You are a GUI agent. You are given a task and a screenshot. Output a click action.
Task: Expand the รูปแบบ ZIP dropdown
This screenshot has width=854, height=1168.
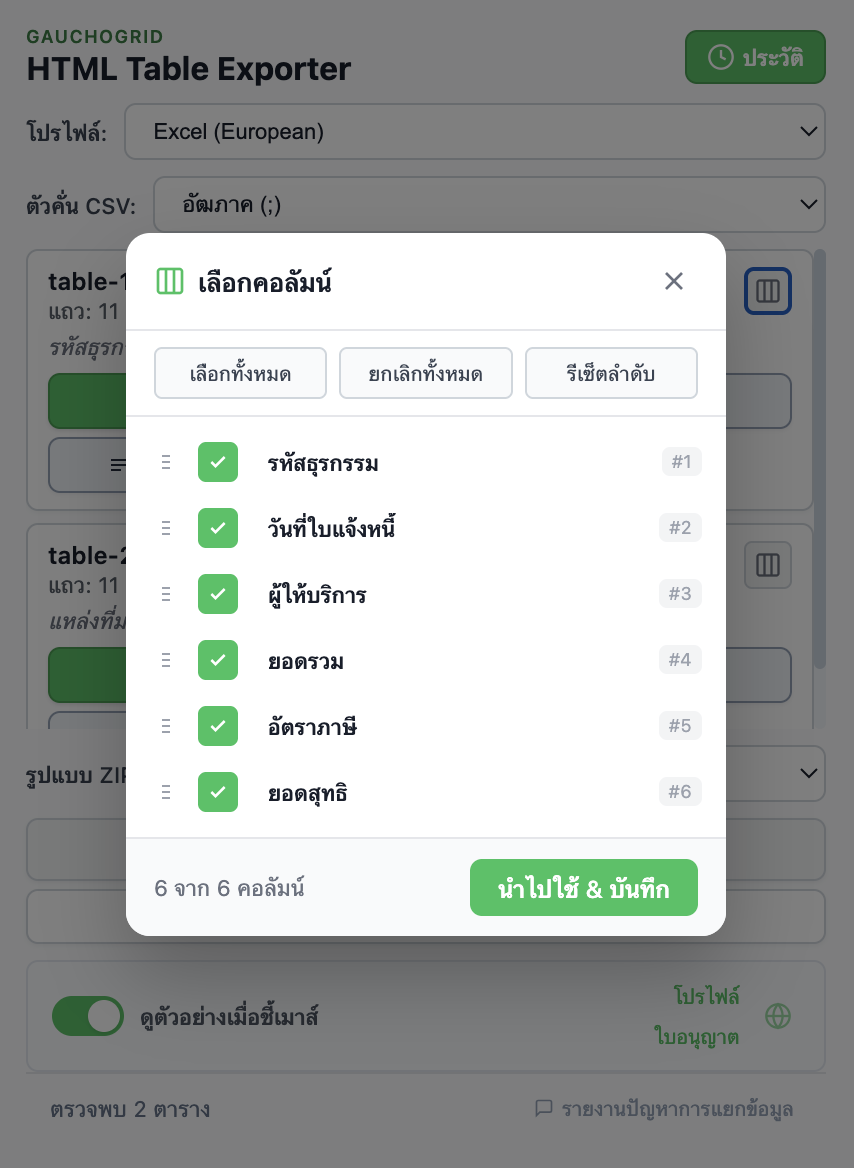808,774
